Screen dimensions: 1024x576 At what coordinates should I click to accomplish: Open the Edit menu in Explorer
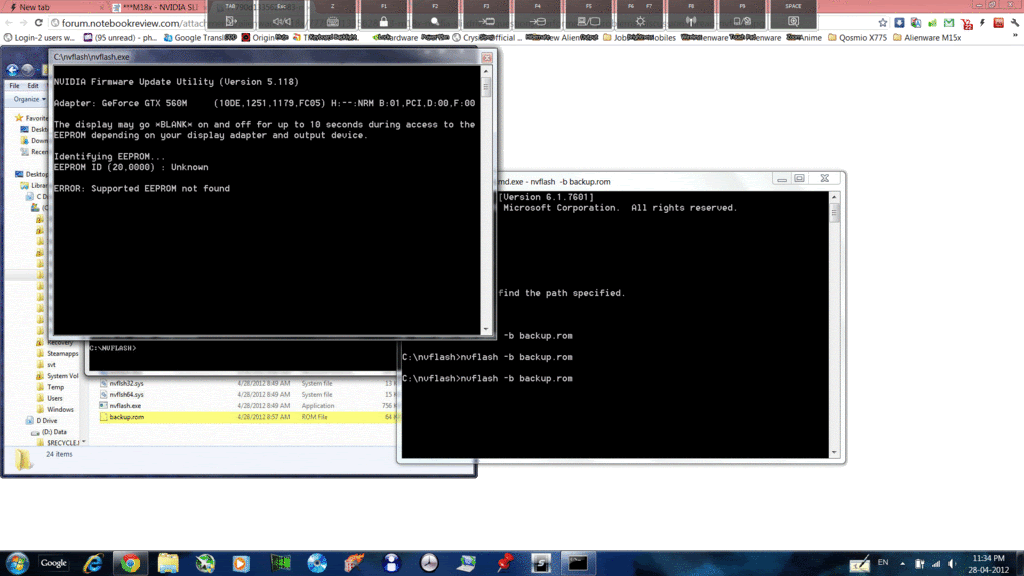coord(33,86)
